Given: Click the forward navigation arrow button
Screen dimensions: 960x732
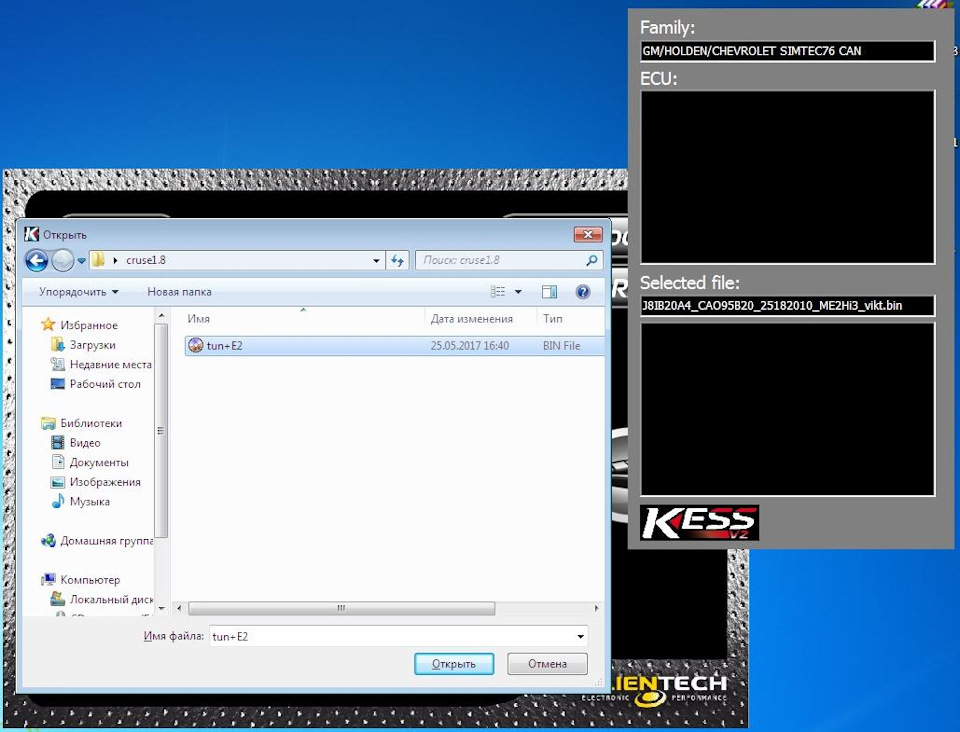Looking at the screenshot, I should pos(62,261).
